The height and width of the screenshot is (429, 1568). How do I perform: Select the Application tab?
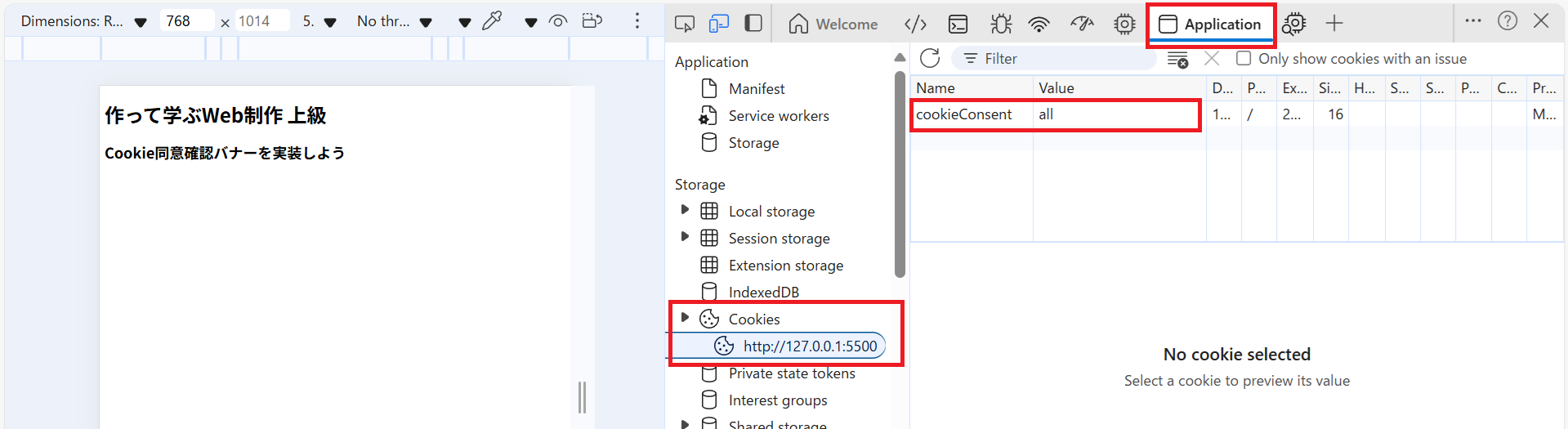point(1210,25)
